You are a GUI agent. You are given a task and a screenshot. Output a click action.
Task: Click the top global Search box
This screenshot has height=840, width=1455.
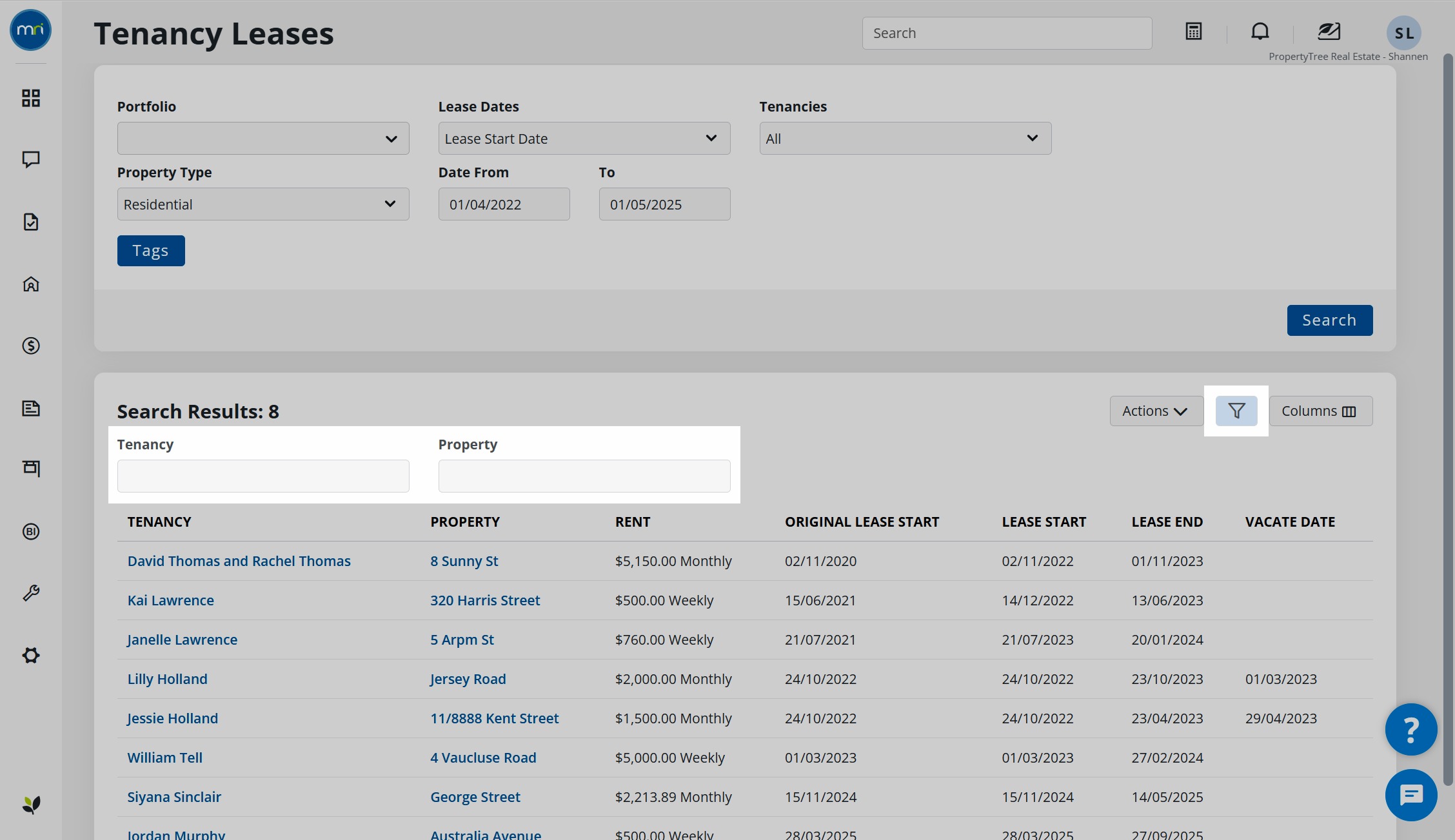(1007, 34)
